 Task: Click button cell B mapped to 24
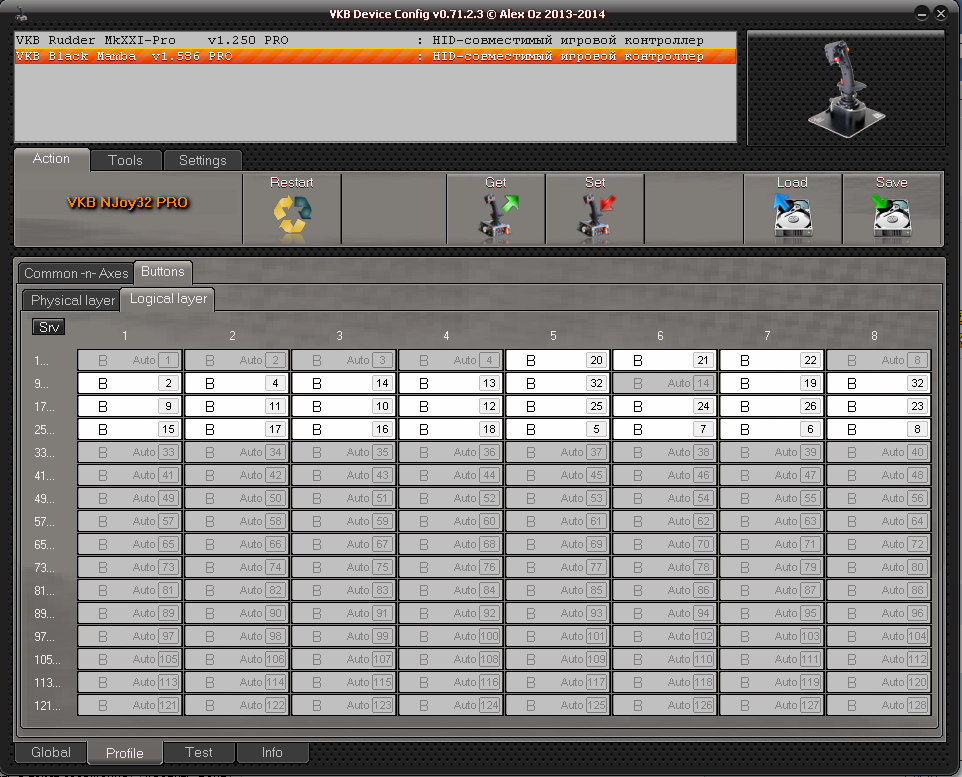pyautogui.click(x=664, y=406)
